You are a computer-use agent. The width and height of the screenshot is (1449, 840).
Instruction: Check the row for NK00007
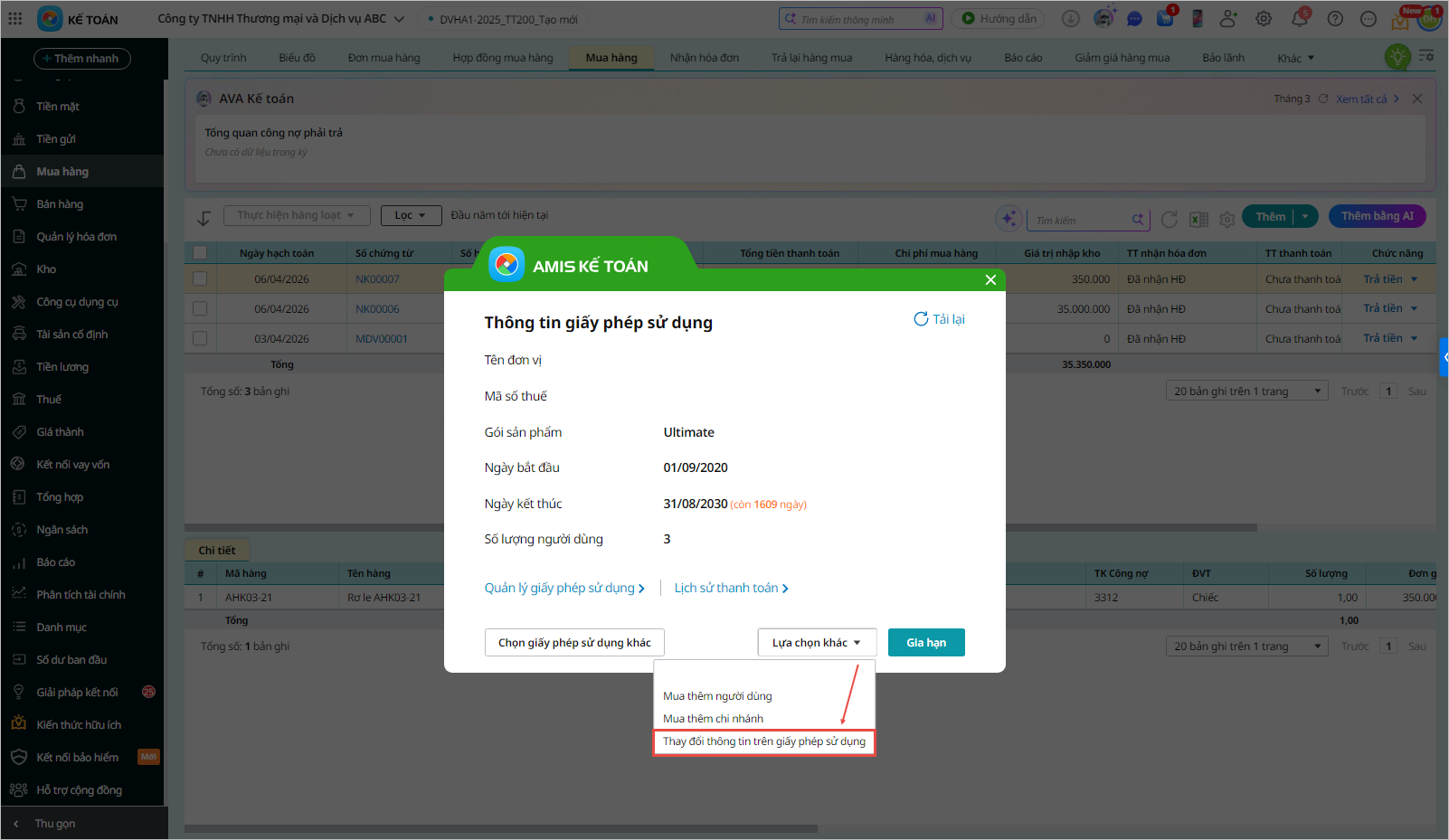point(200,279)
